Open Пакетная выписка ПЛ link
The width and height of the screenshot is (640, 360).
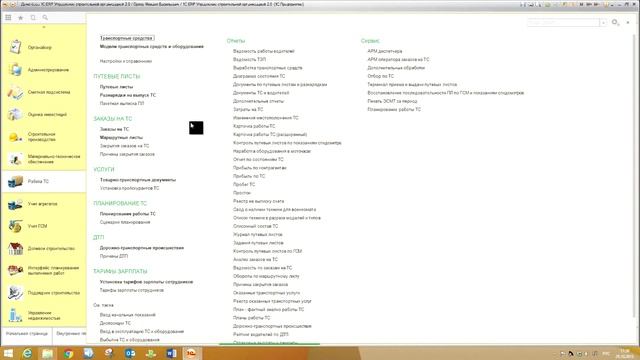122,104
